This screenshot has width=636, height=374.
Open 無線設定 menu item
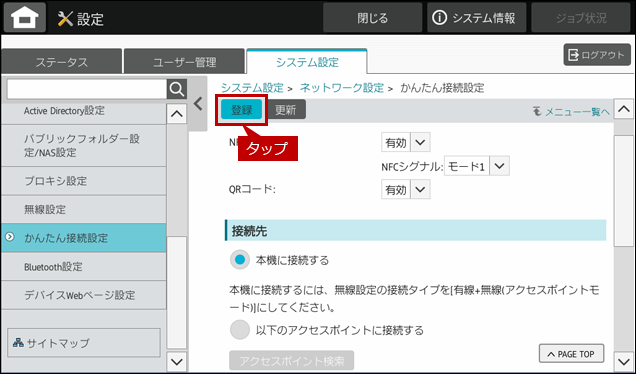[84, 209]
